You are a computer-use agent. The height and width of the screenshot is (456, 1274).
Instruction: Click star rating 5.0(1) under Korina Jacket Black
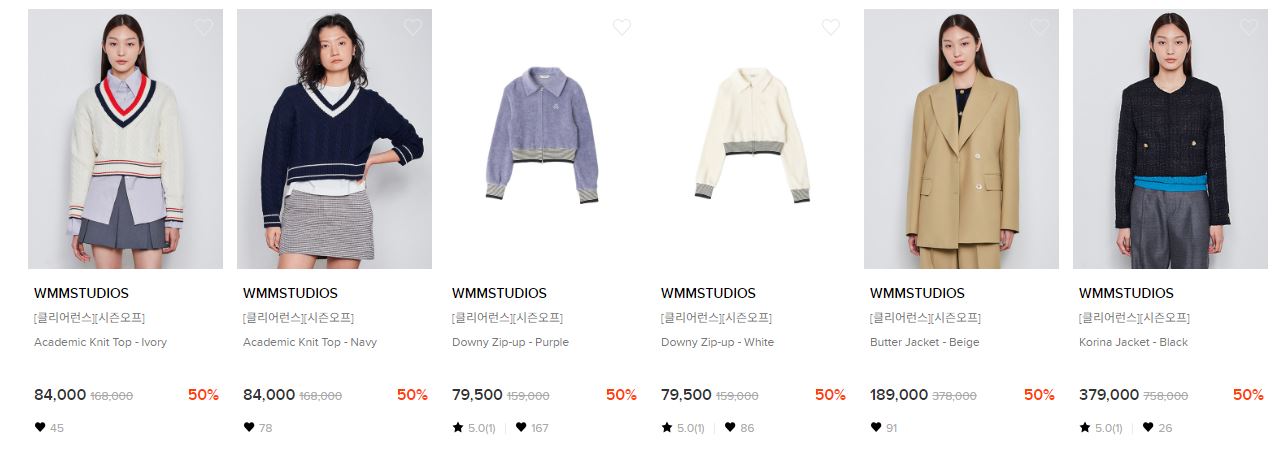(x=1101, y=428)
